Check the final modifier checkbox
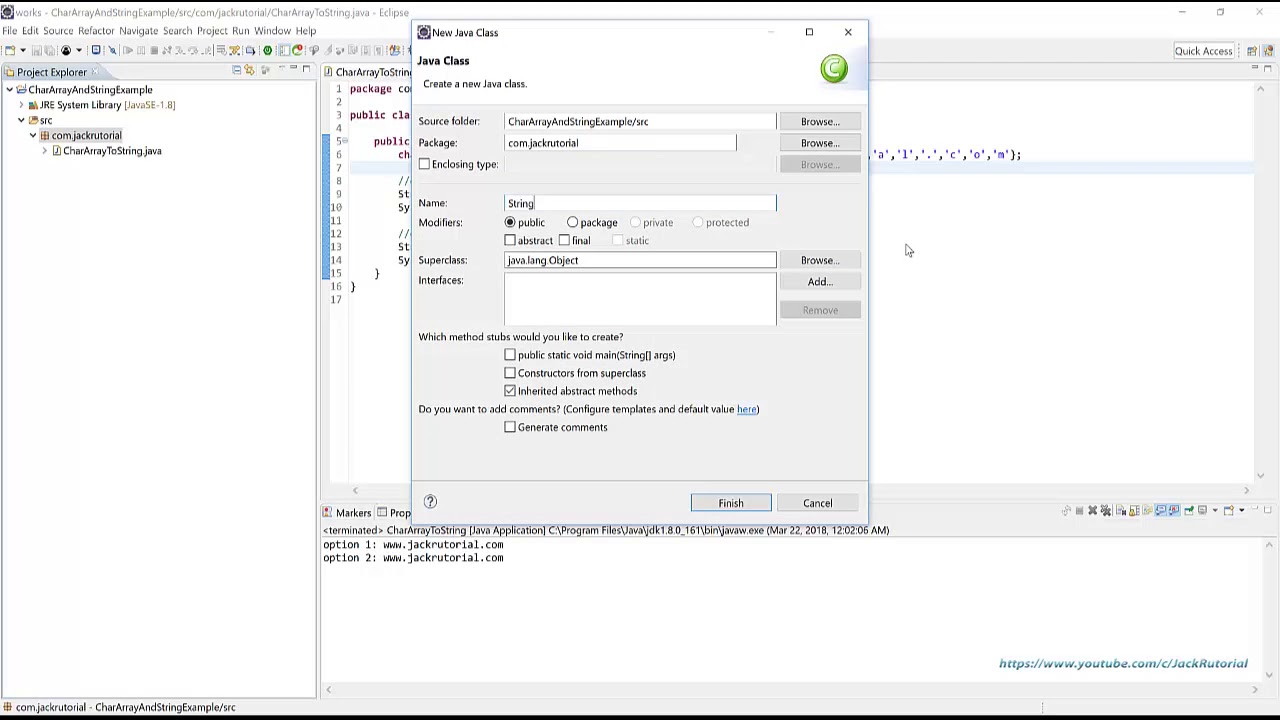The image size is (1280, 720). click(564, 240)
